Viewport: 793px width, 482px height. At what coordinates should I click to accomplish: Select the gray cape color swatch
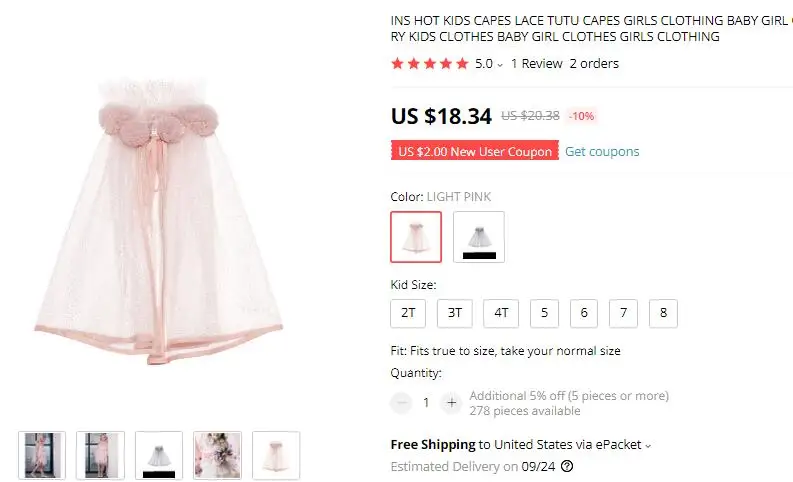click(x=479, y=237)
